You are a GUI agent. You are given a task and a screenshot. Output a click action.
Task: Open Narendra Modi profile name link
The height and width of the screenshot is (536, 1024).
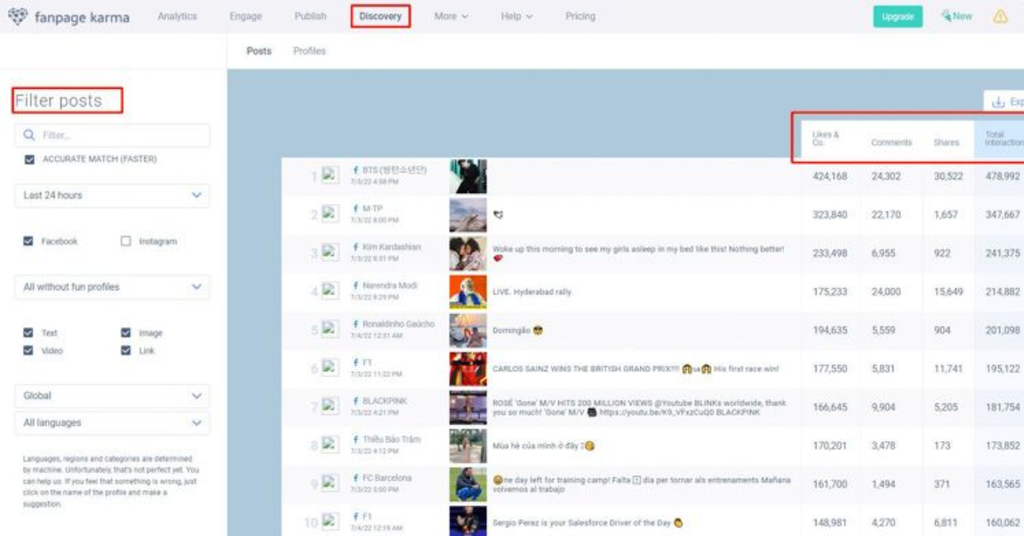[x=390, y=285]
